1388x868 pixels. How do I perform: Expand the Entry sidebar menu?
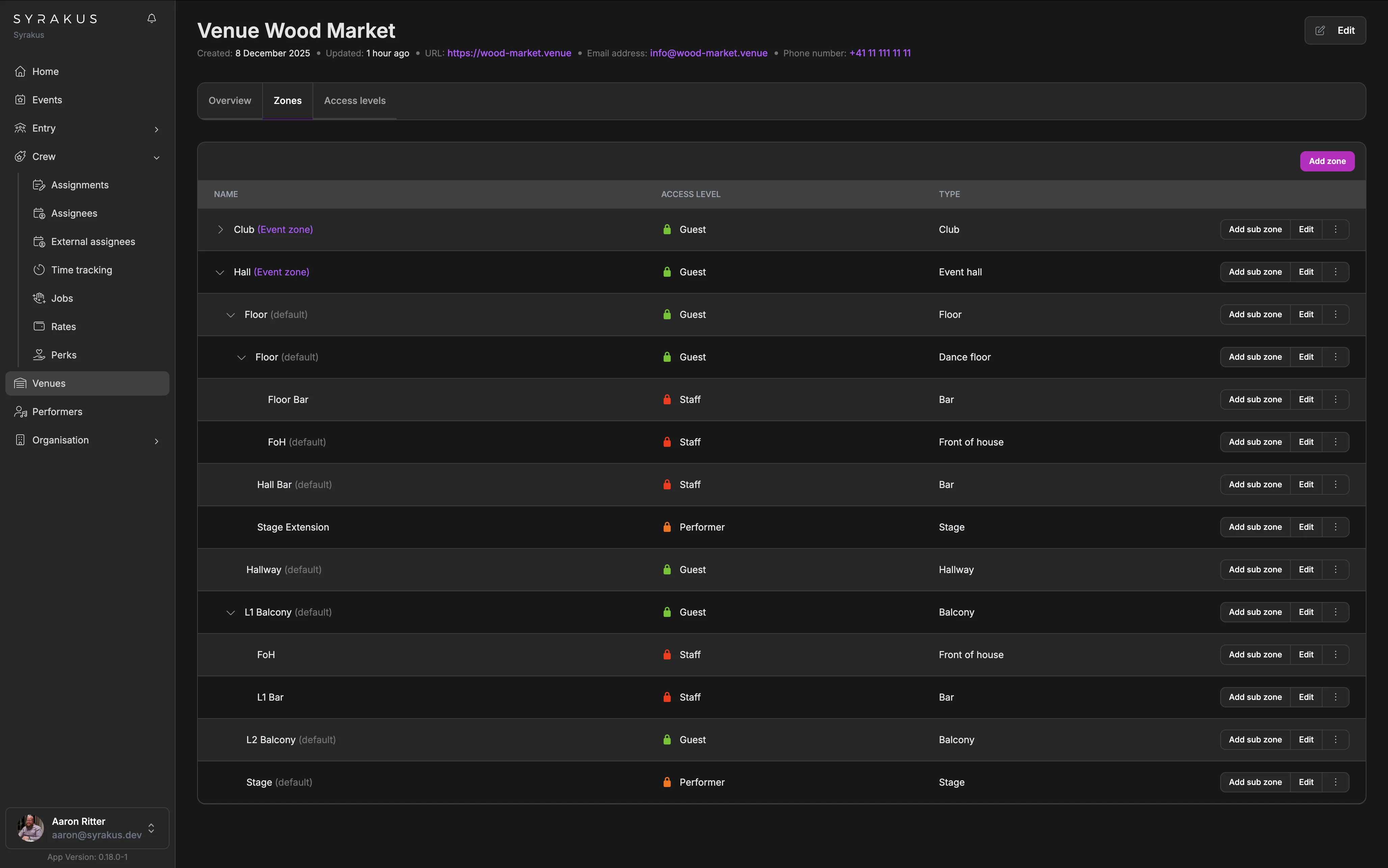click(156, 129)
